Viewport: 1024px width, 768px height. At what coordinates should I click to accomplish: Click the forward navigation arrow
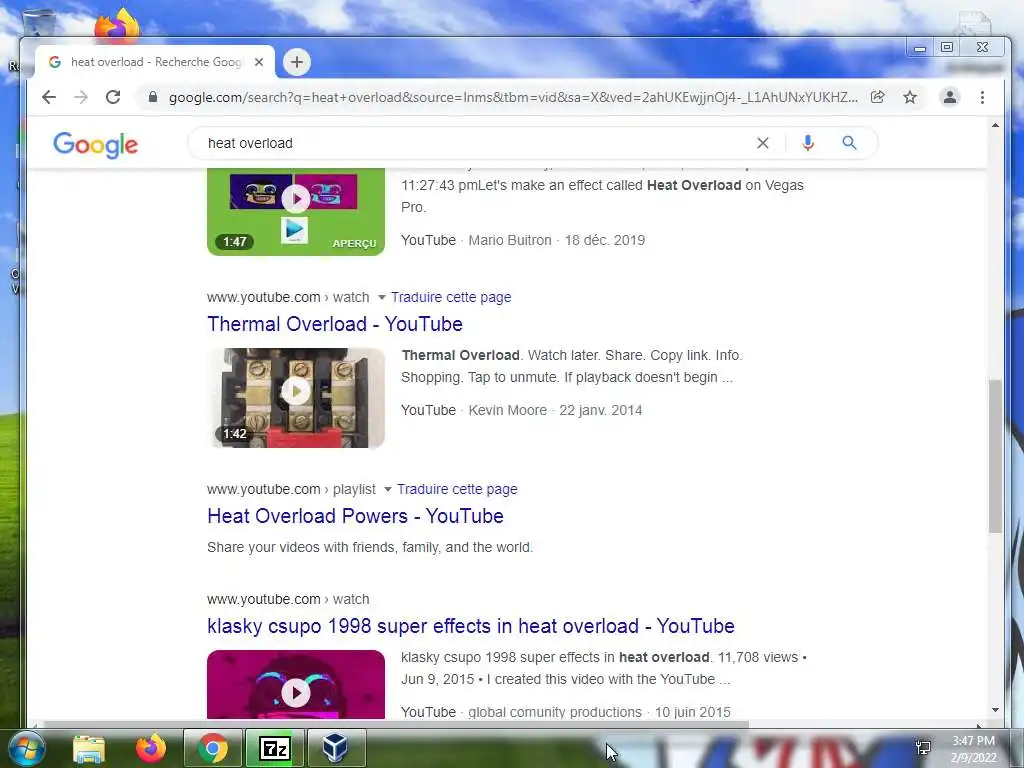[81, 97]
